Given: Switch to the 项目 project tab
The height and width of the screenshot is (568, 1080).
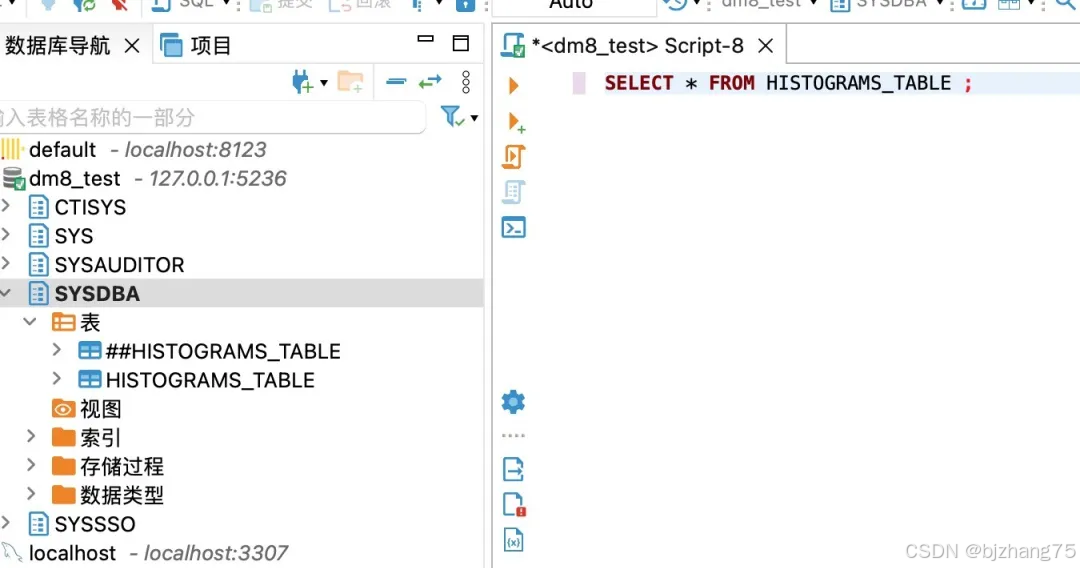Looking at the screenshot, I should click(x=196, y=45).
